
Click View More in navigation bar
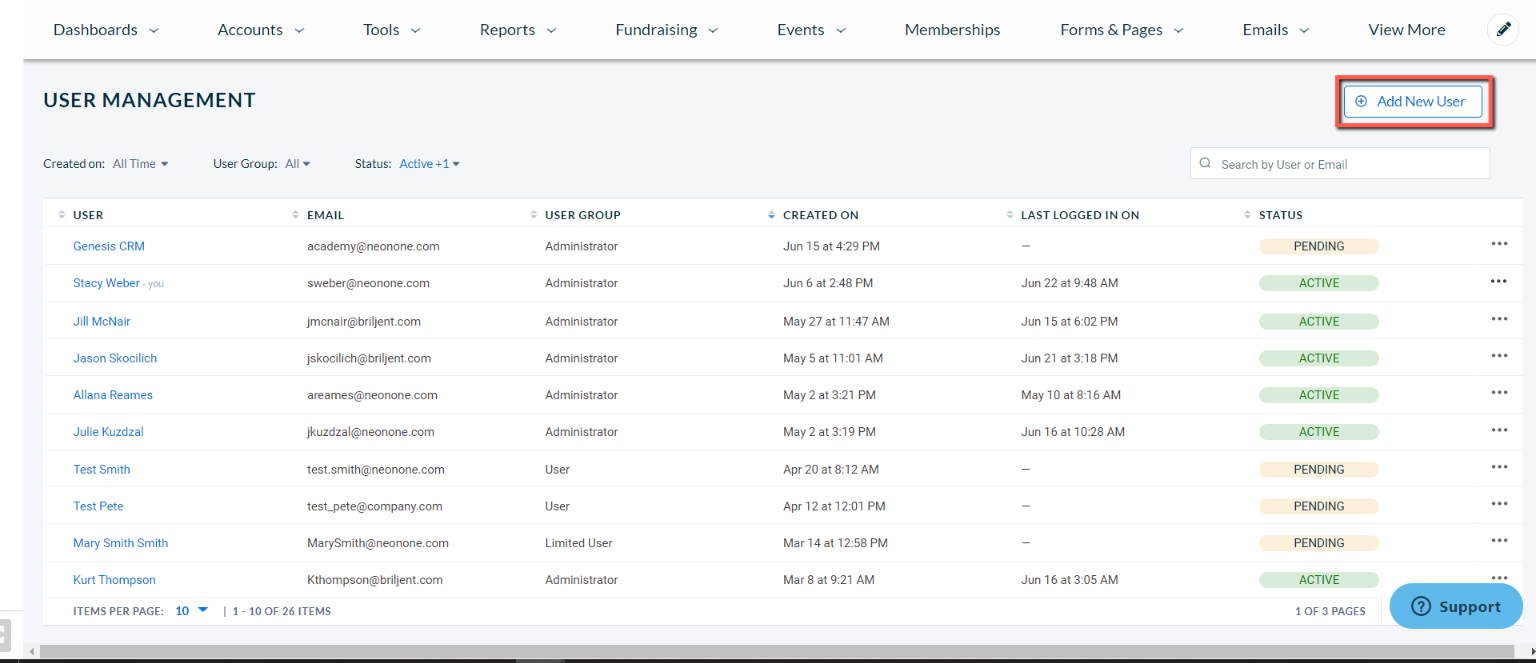[x=1406, y=30]
